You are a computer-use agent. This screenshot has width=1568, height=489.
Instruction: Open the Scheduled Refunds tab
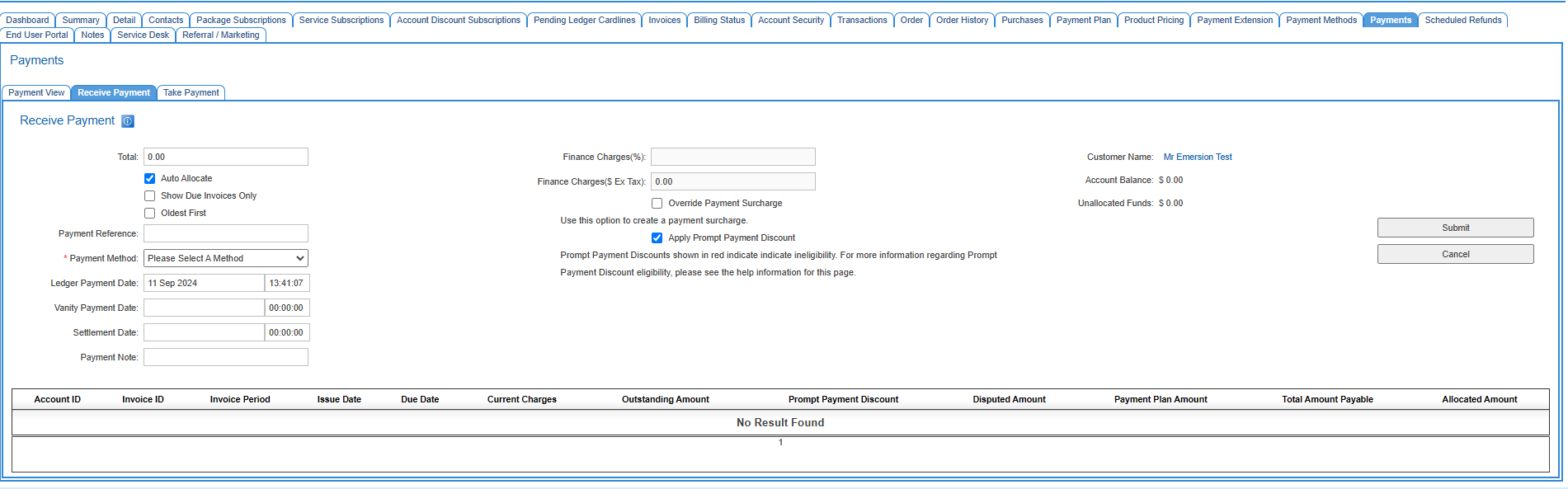(1462, 20)
